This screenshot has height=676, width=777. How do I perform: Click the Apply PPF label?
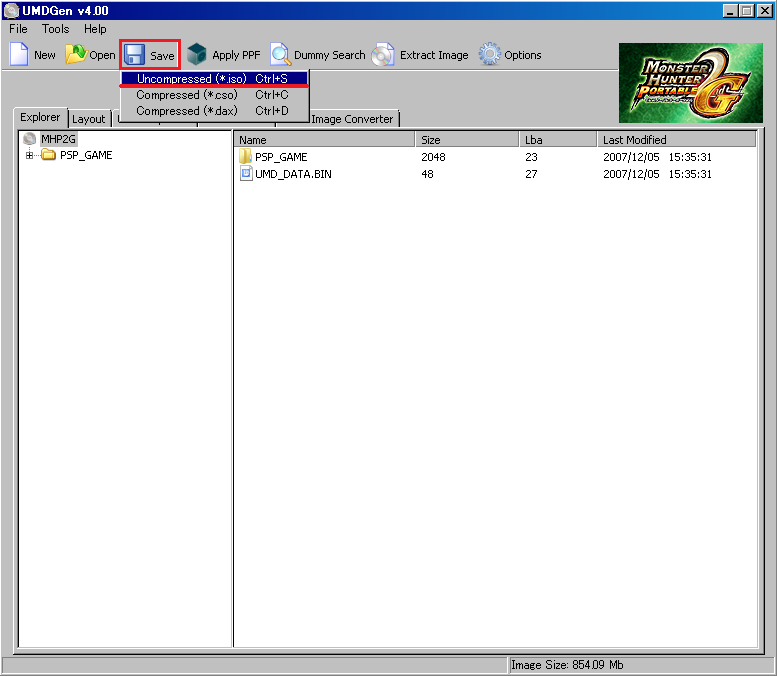click(236, 55)
